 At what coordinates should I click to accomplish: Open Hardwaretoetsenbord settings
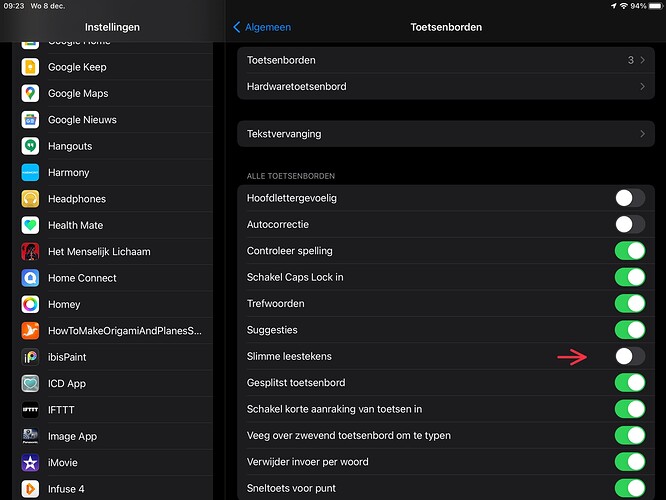pyautogui.click(x=446, y=86)
